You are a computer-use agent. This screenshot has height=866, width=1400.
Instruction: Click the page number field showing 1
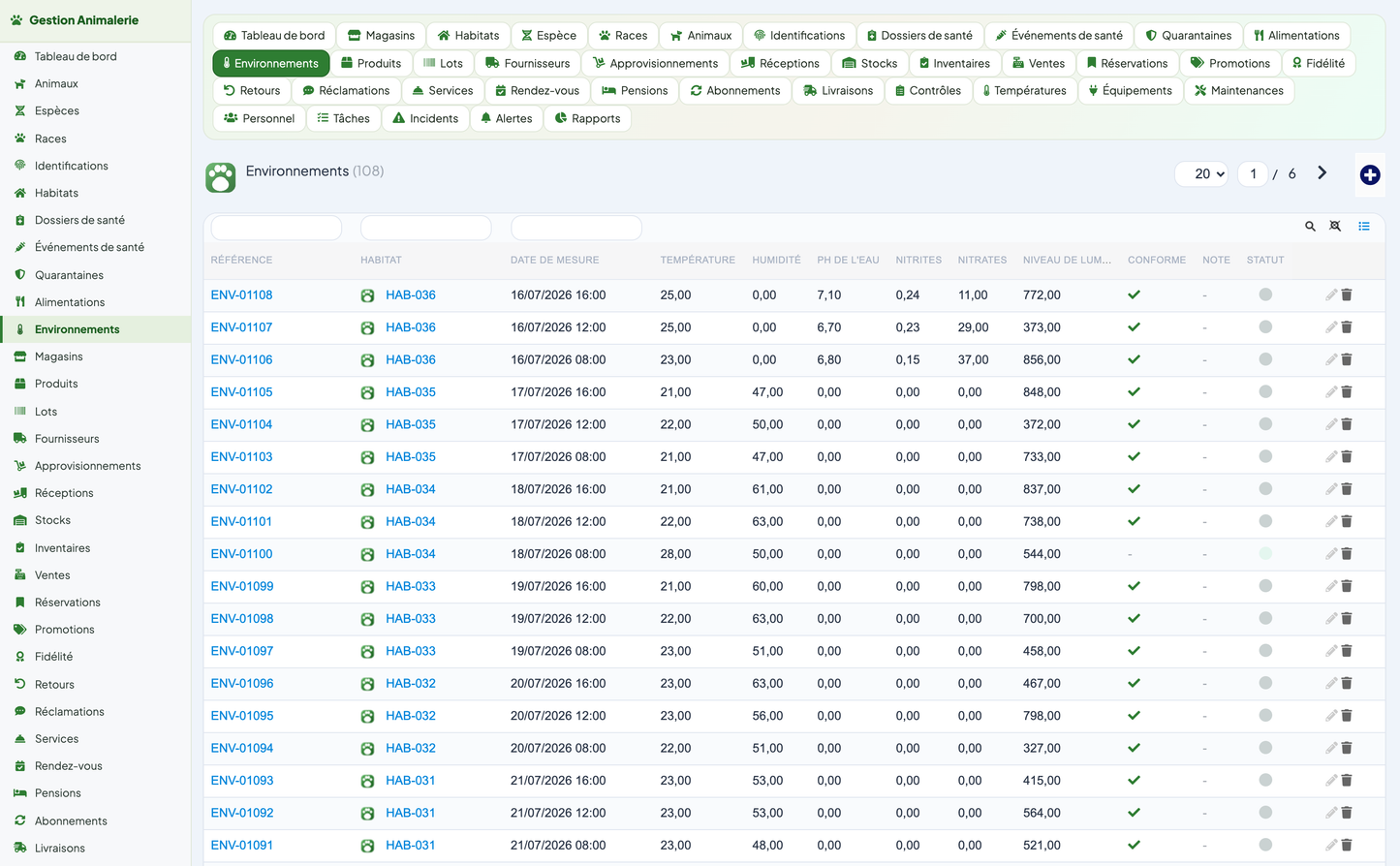click(1253, 174)
